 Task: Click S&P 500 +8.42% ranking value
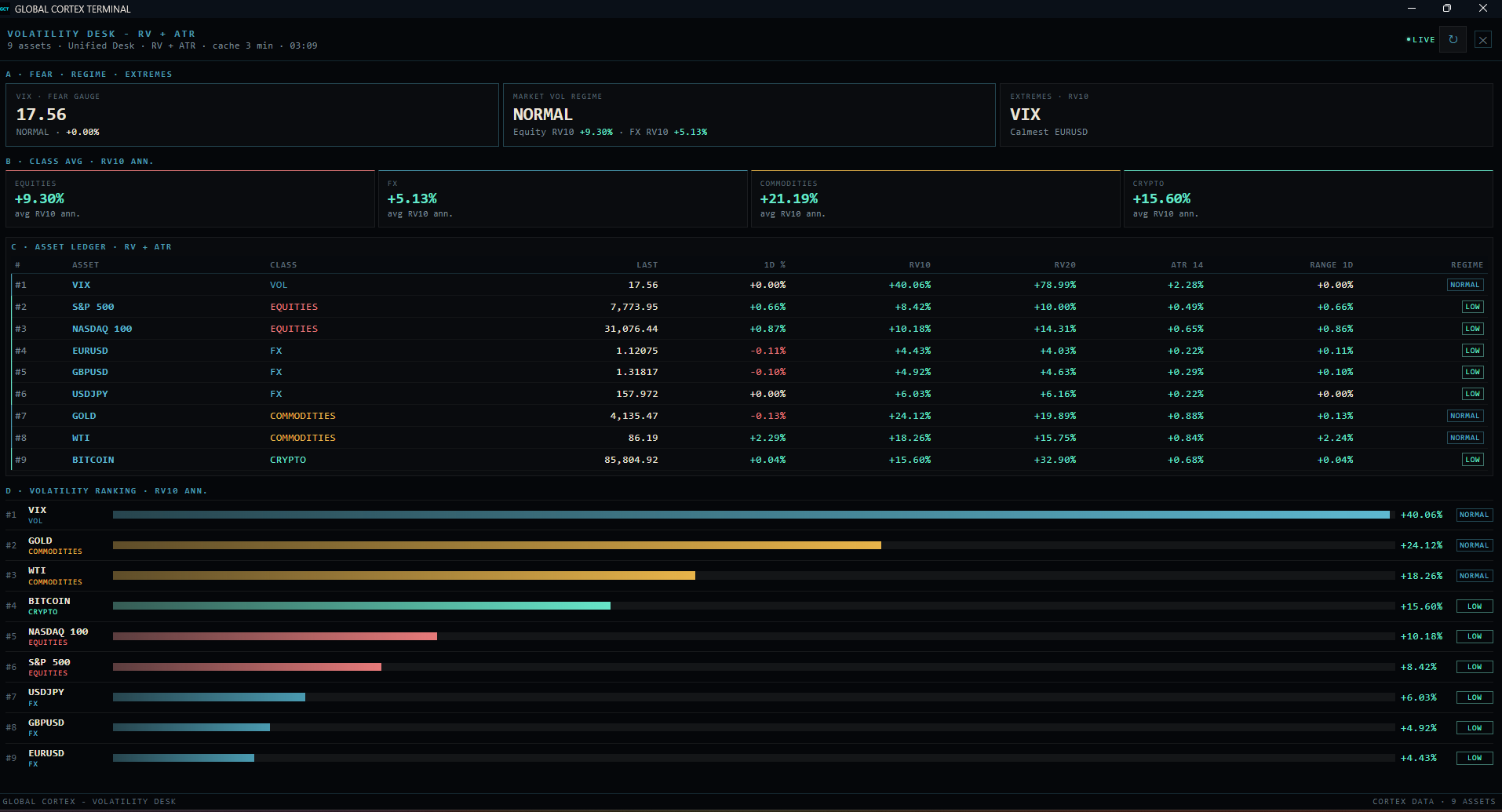coord(1419,667)
